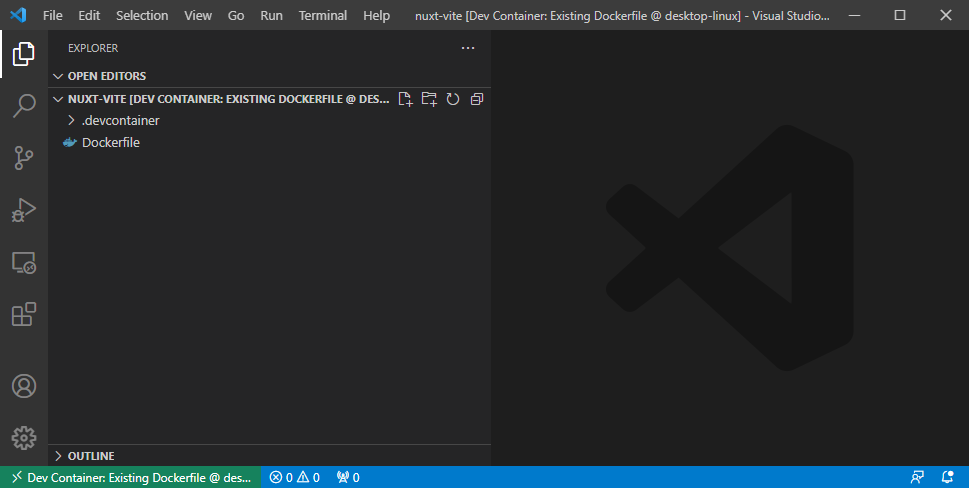This screenshot has width=969, height=488.
Task: Open the Go menu
Action: click(236, 15)
